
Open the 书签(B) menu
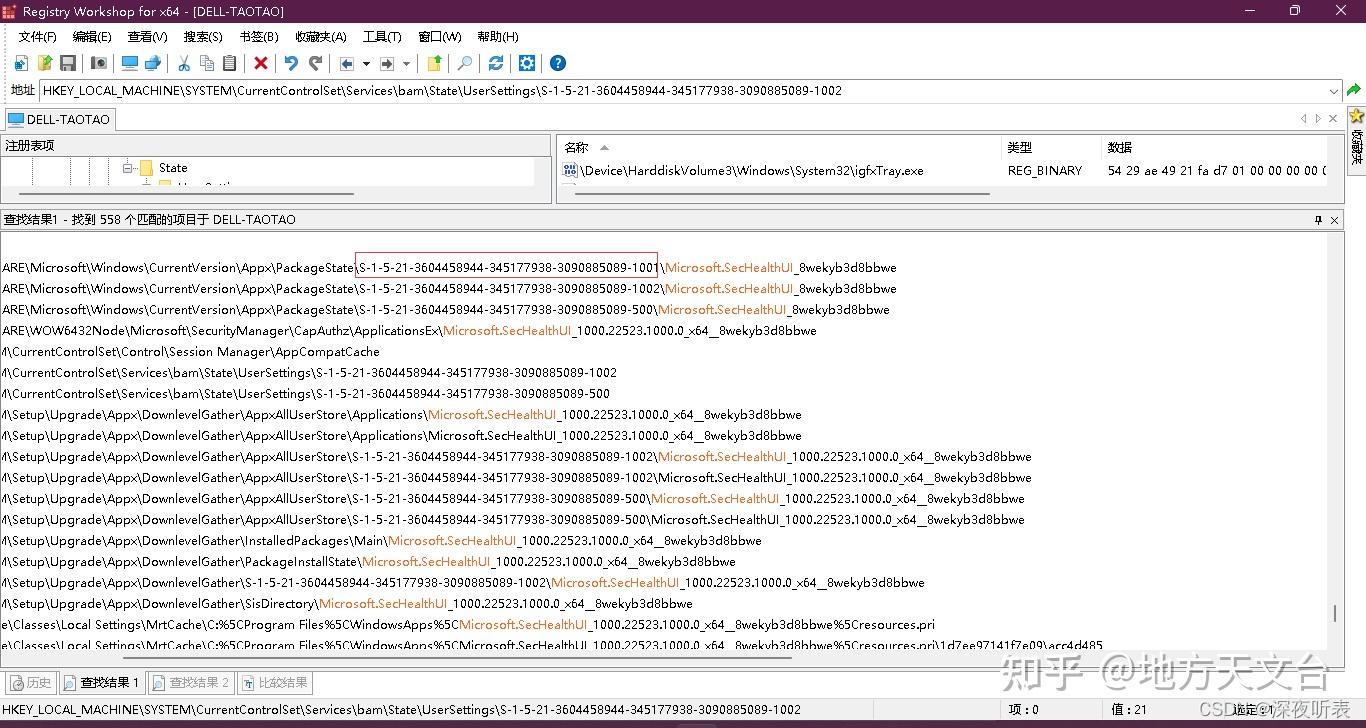(x=259, y=37)
